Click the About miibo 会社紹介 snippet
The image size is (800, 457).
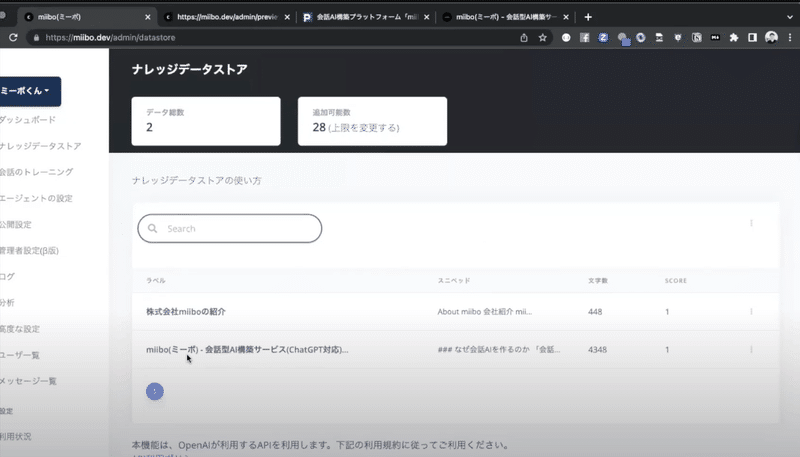coord(485,312)
